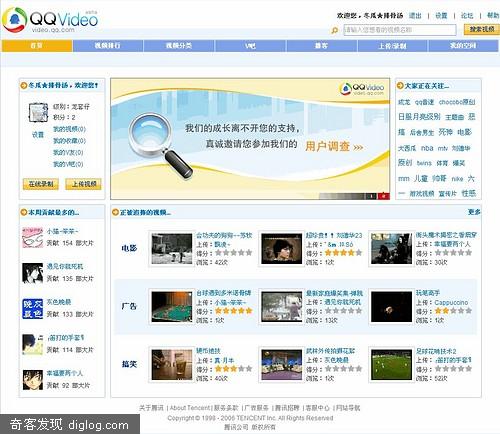Click the 退出 logout link

[x=415, y=15]
